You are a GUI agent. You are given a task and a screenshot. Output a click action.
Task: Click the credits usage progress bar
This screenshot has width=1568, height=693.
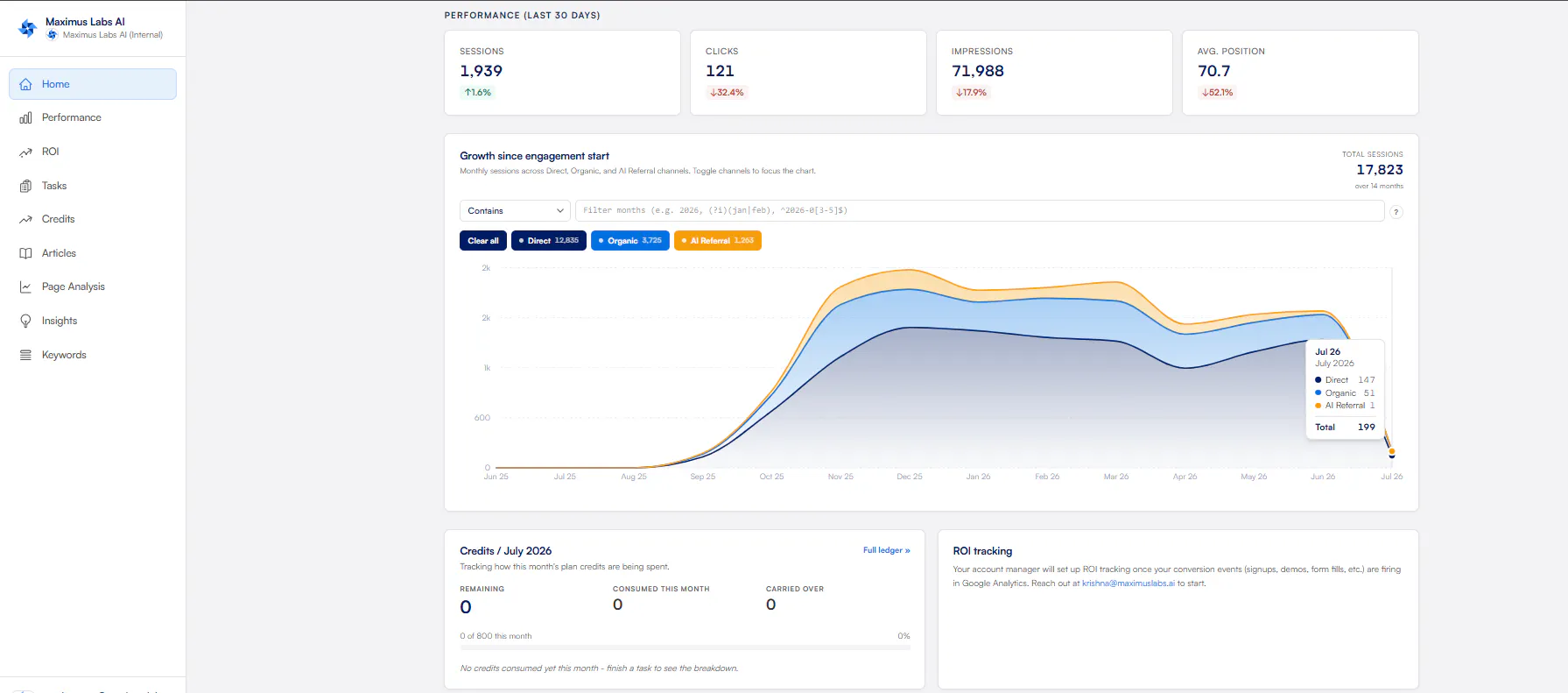[x=686, y=648]
